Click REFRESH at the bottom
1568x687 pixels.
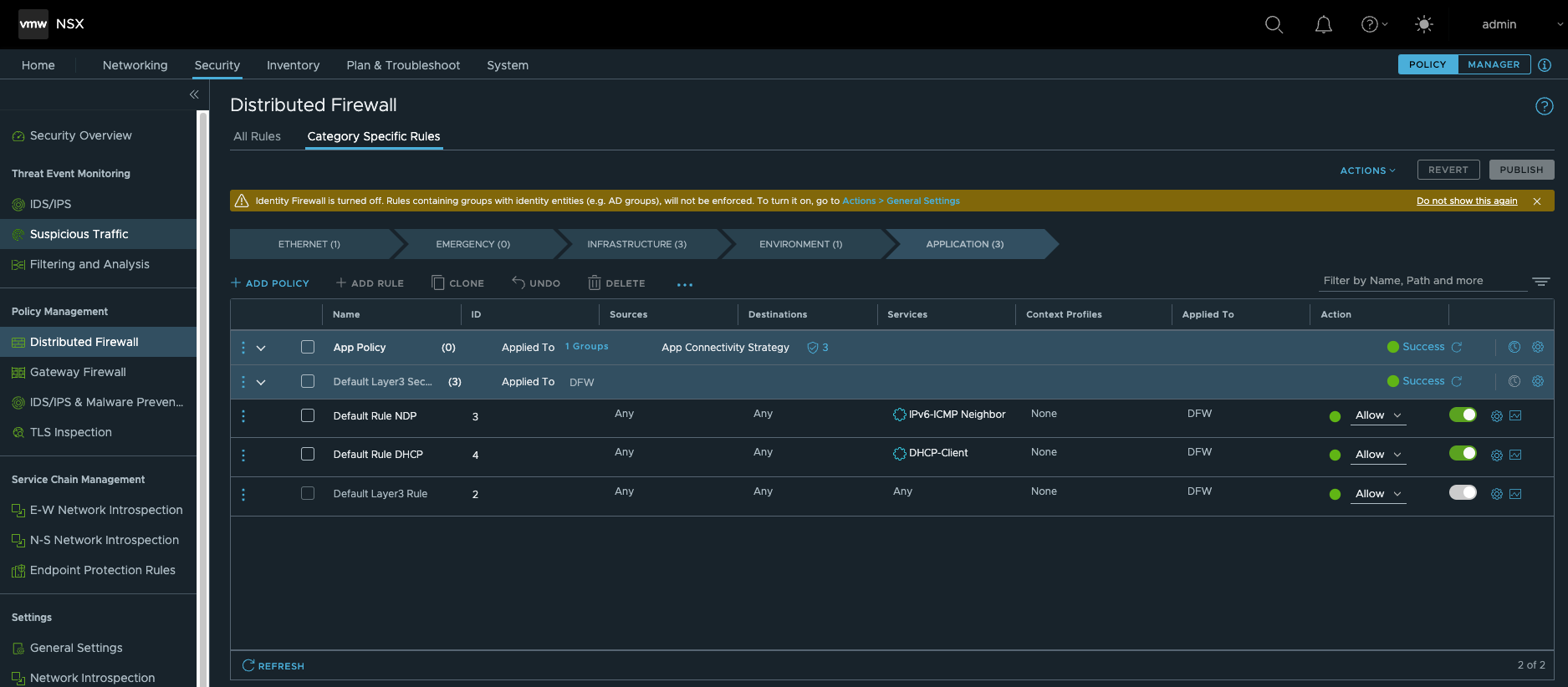(x=273, y=666)
